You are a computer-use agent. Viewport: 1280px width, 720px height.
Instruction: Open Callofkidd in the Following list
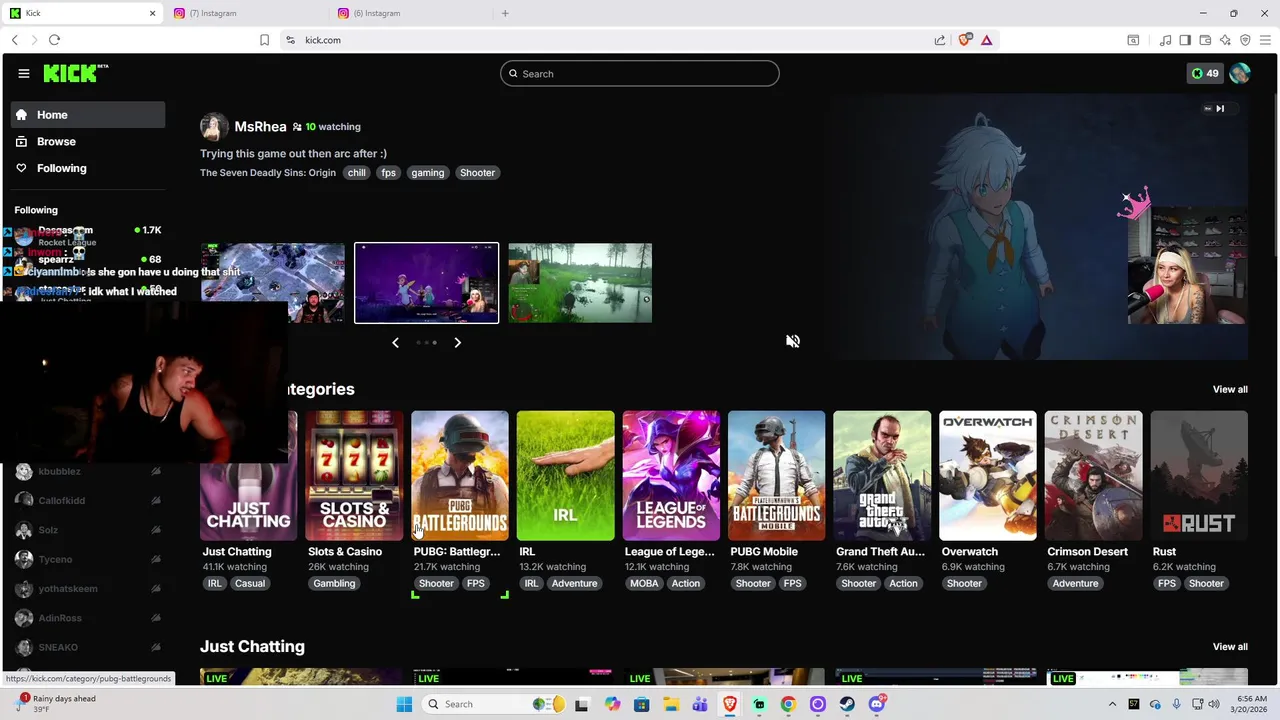88,501
